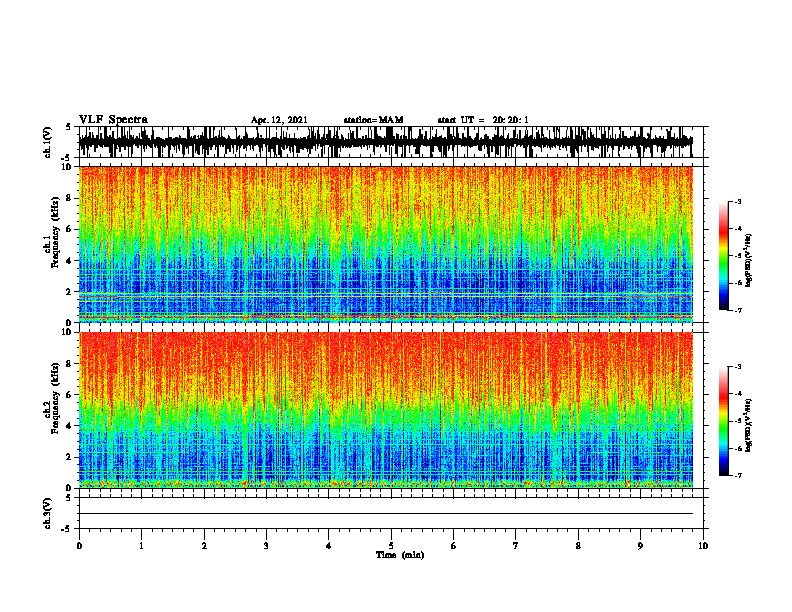Click the "station=MAM" header label
Screen dimensions: 792x612
[373, 120]
